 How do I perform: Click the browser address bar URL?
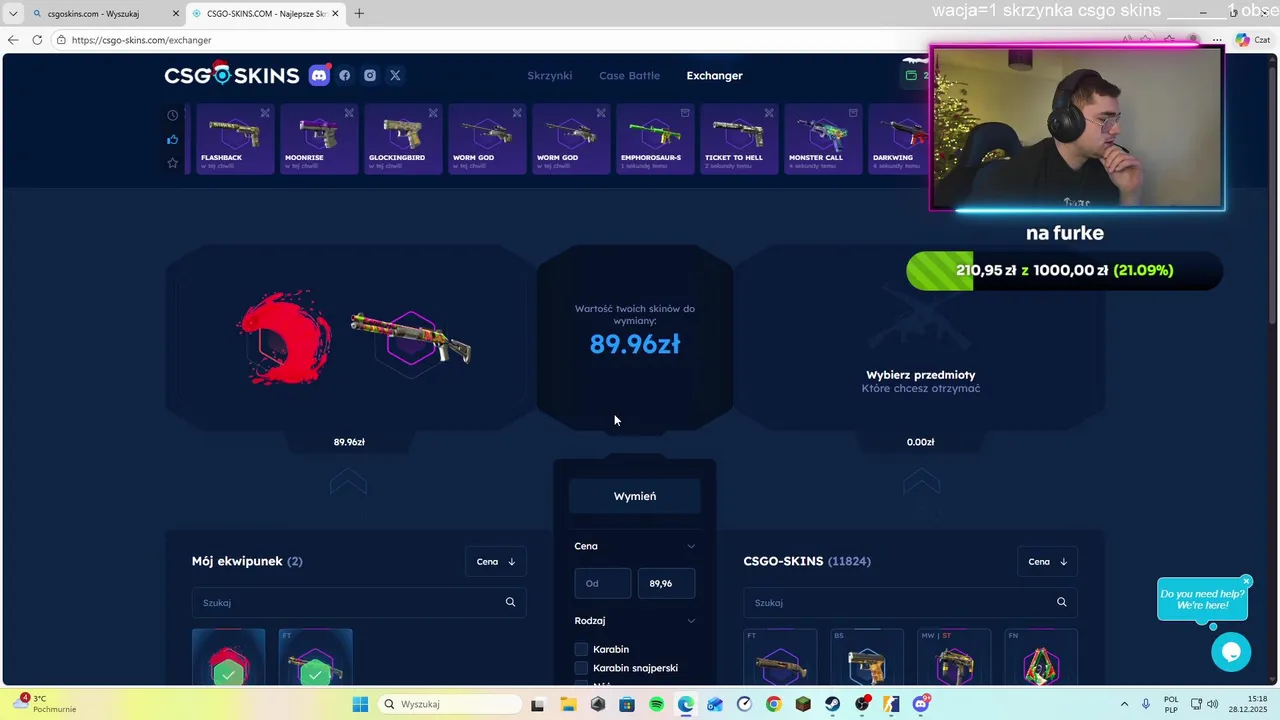click(x=141, y=40)
